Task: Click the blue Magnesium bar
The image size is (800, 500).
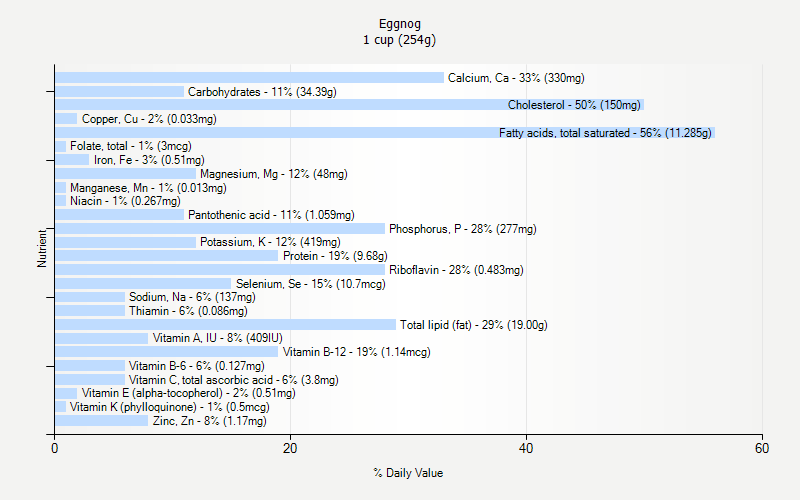Action: tap(126, 174)
